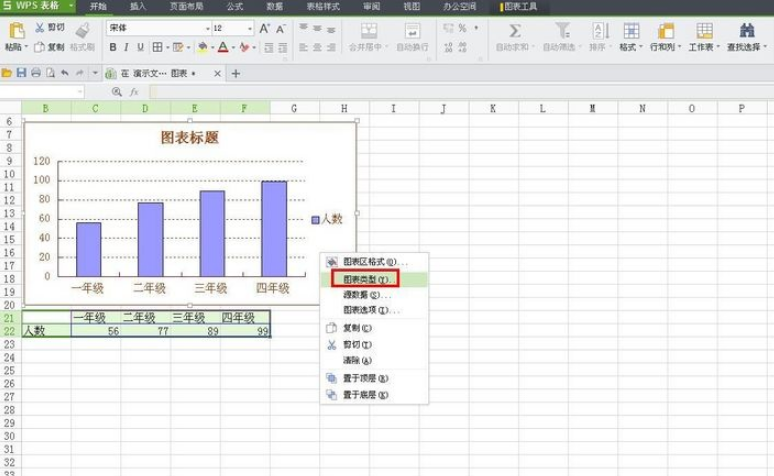The height and width of the screenshot is (476, 774).
Task: Close the 图表 document tab
Action: [217, 74]
